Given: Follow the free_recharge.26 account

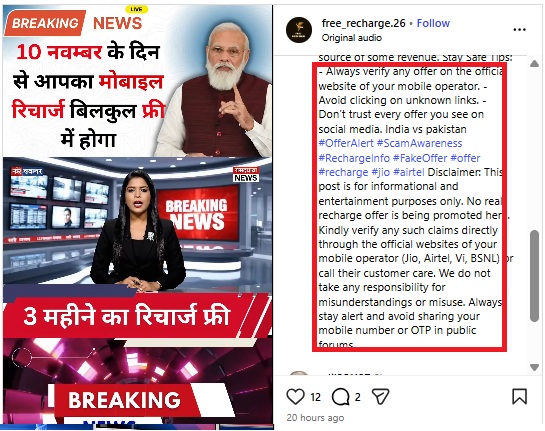Looking at the screenshot, I should (x=433, y=23).
